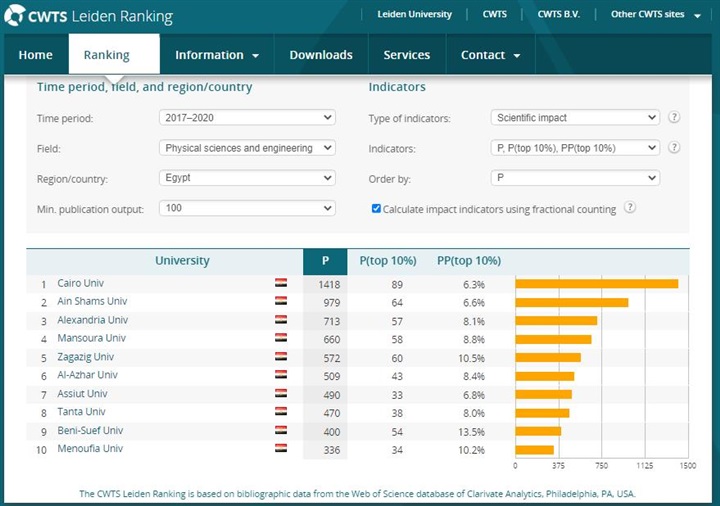Open Ain Shams Univ details
Image resolution: width=720 pixels, height=506 pixels.
93,302
